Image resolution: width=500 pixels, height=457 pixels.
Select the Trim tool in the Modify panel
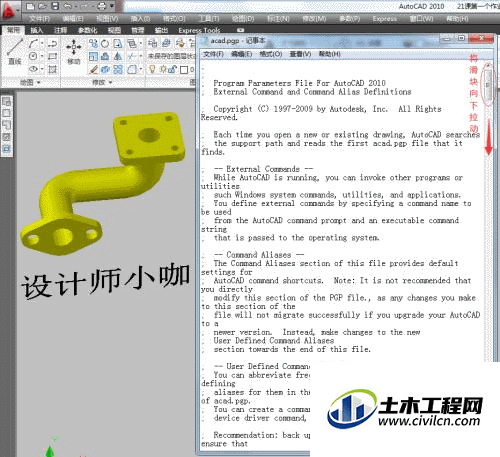(132, 56)
